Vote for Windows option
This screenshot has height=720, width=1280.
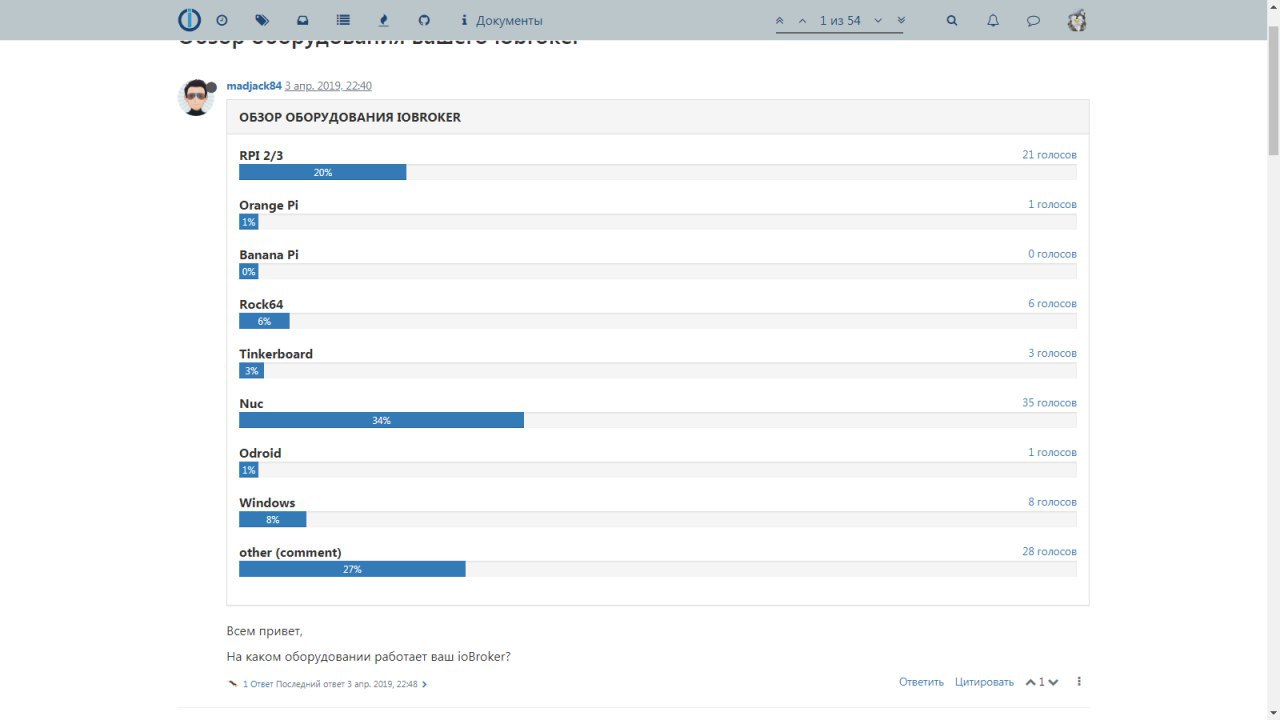pyautogui.click(x=267, y=503)
